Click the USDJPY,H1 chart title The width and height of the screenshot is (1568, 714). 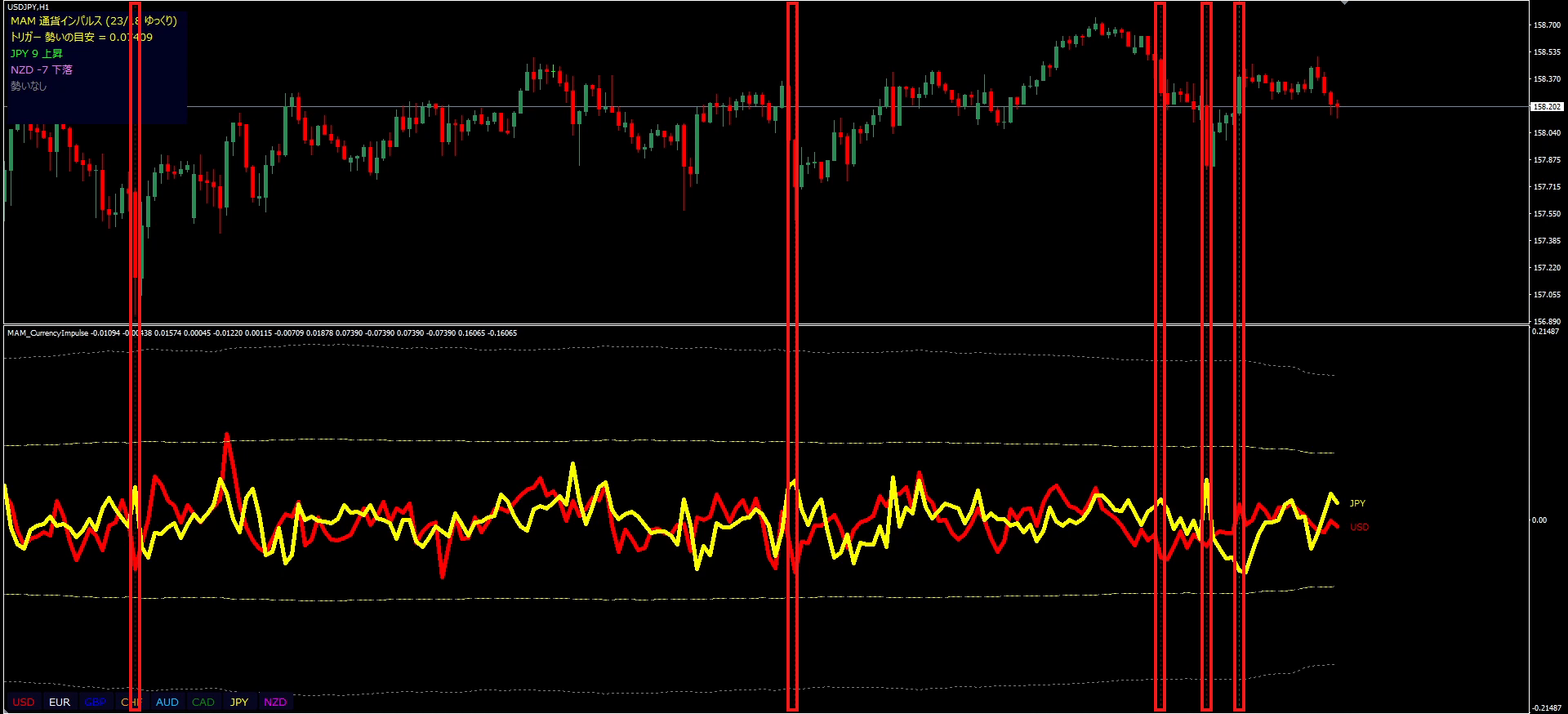click(x=29, y=7)
